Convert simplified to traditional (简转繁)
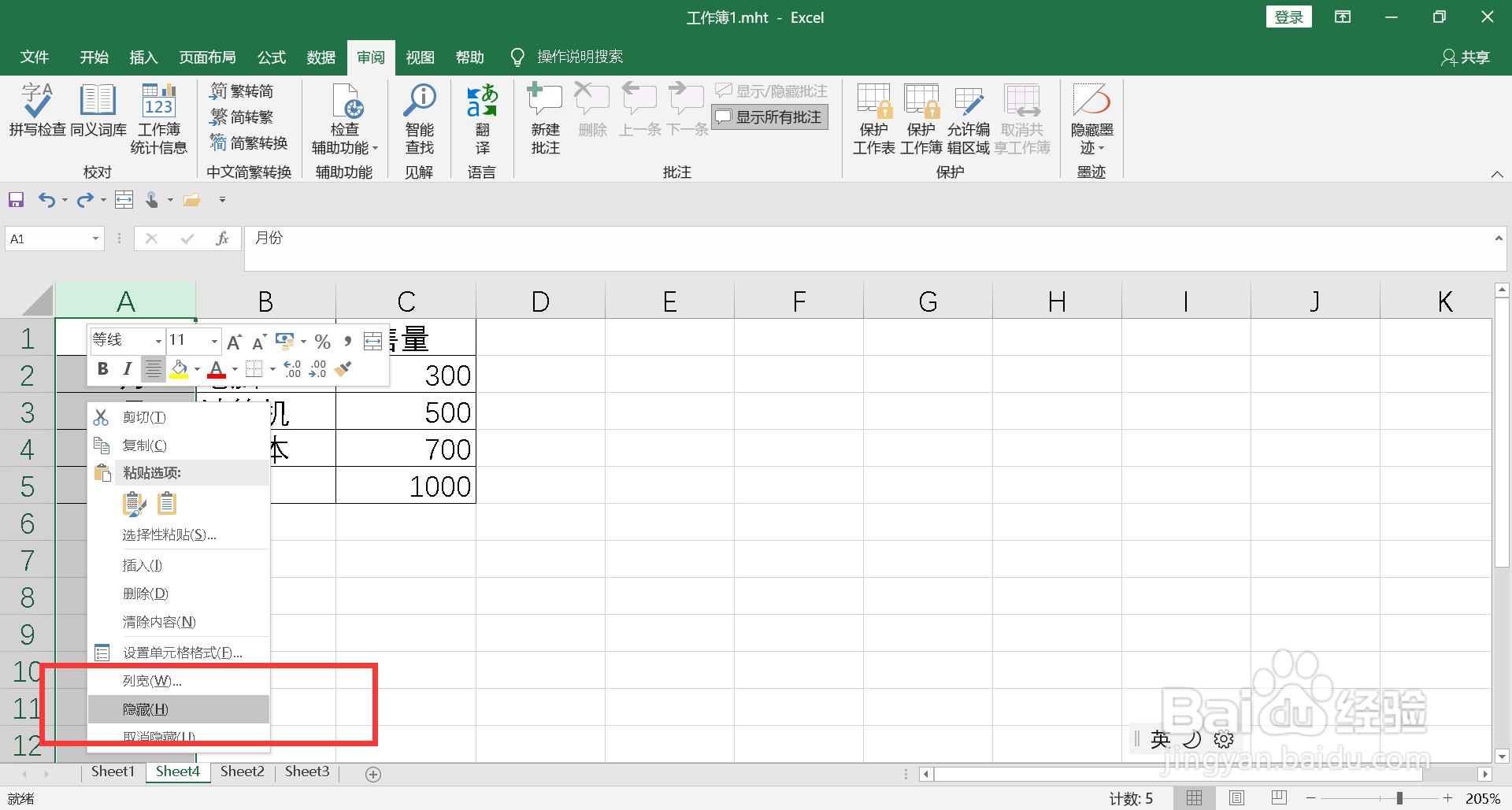 pyautogui.click(x=242, y=117)
